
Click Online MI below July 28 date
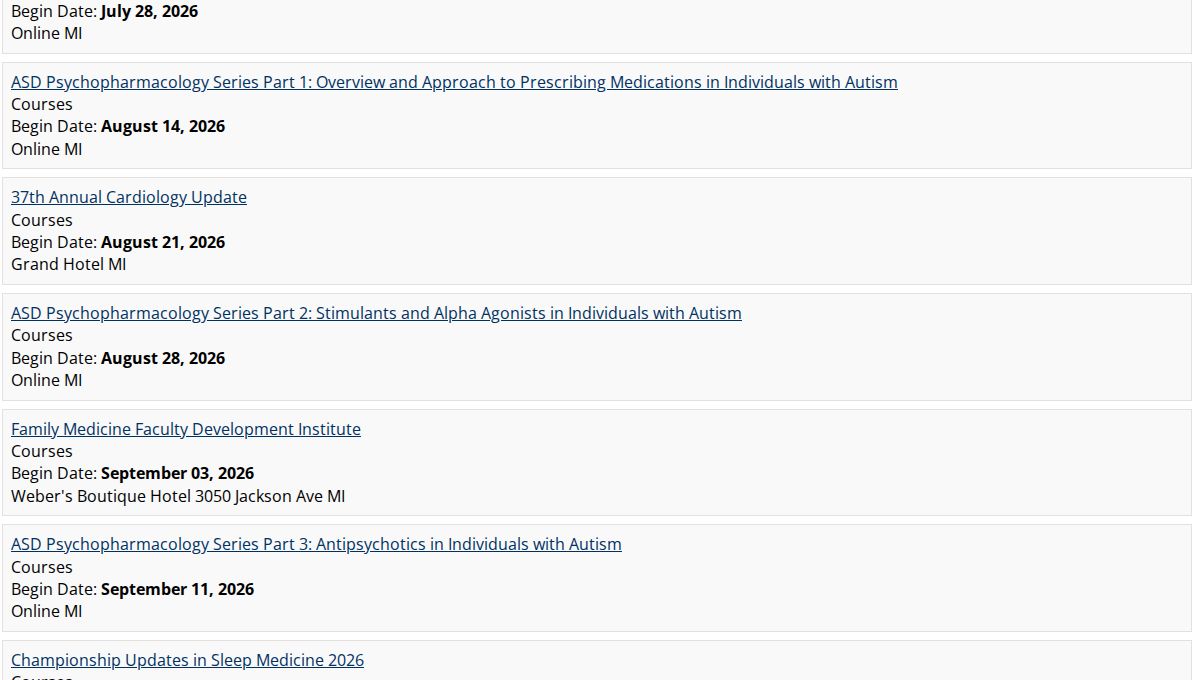click(x=47, y=33)
